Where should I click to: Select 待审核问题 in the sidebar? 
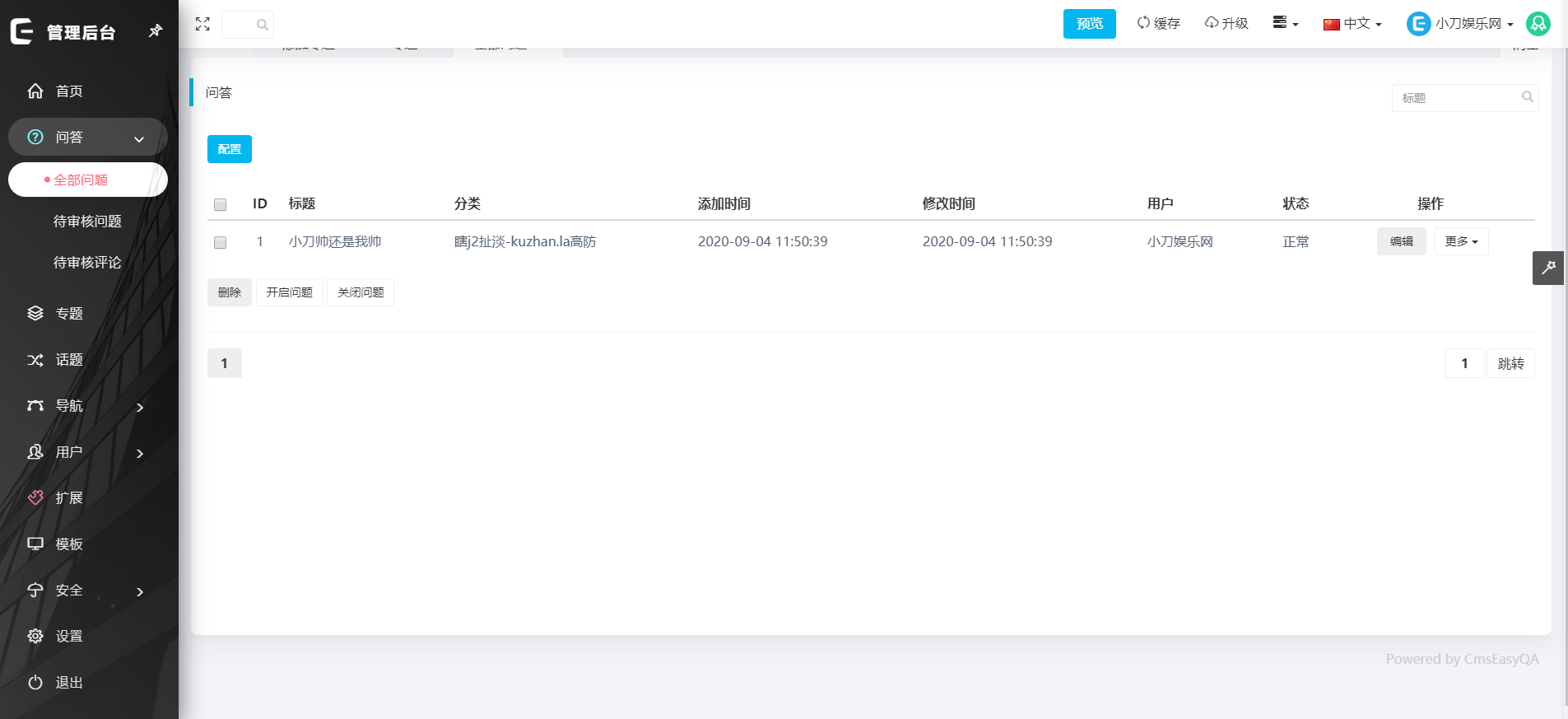(87, 222)
